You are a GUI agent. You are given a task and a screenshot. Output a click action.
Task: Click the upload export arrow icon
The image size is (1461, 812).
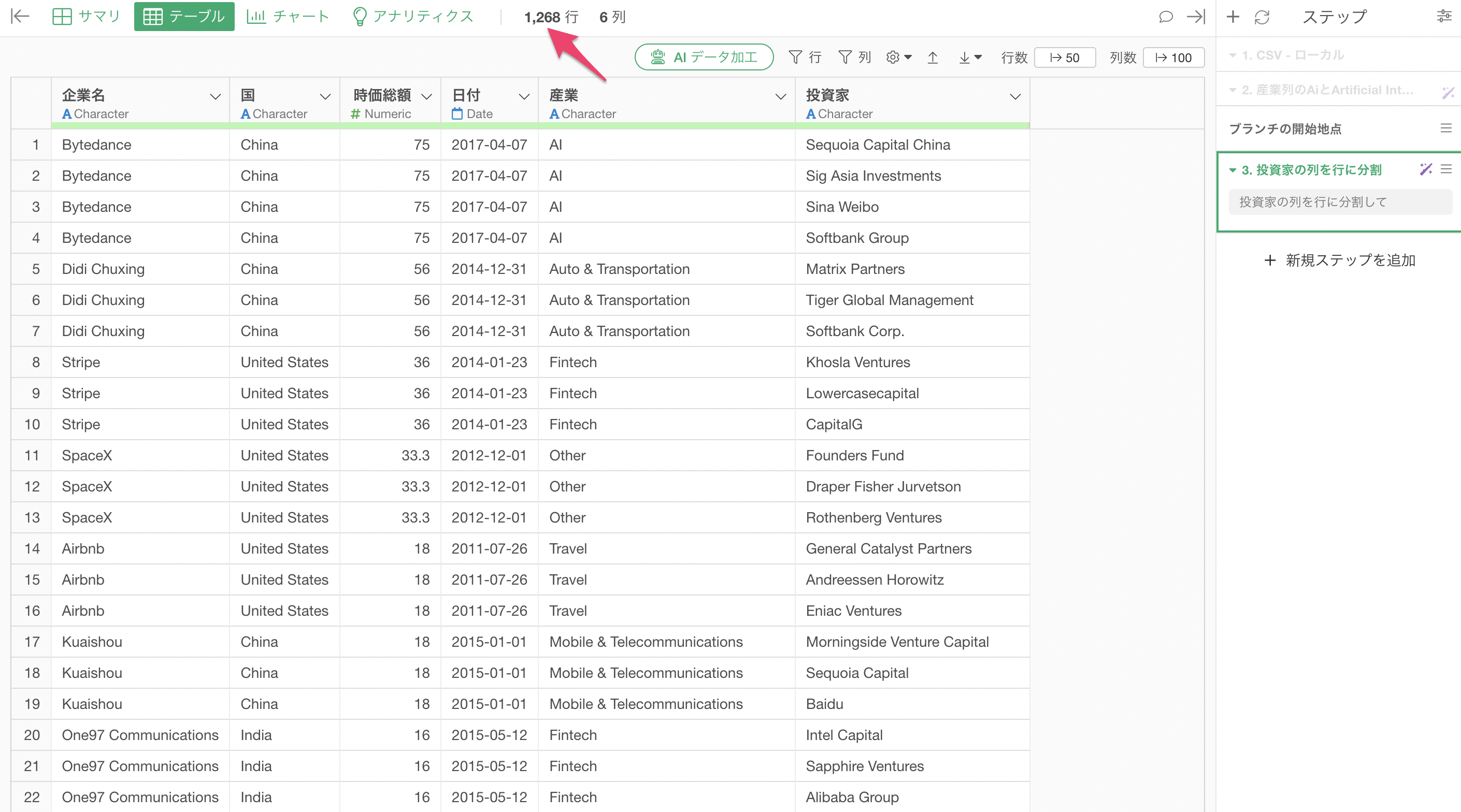933,57
